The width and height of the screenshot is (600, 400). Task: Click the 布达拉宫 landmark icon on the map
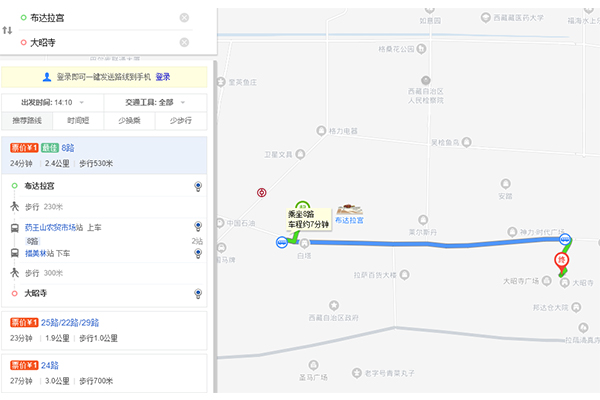(x=350, y=209)
